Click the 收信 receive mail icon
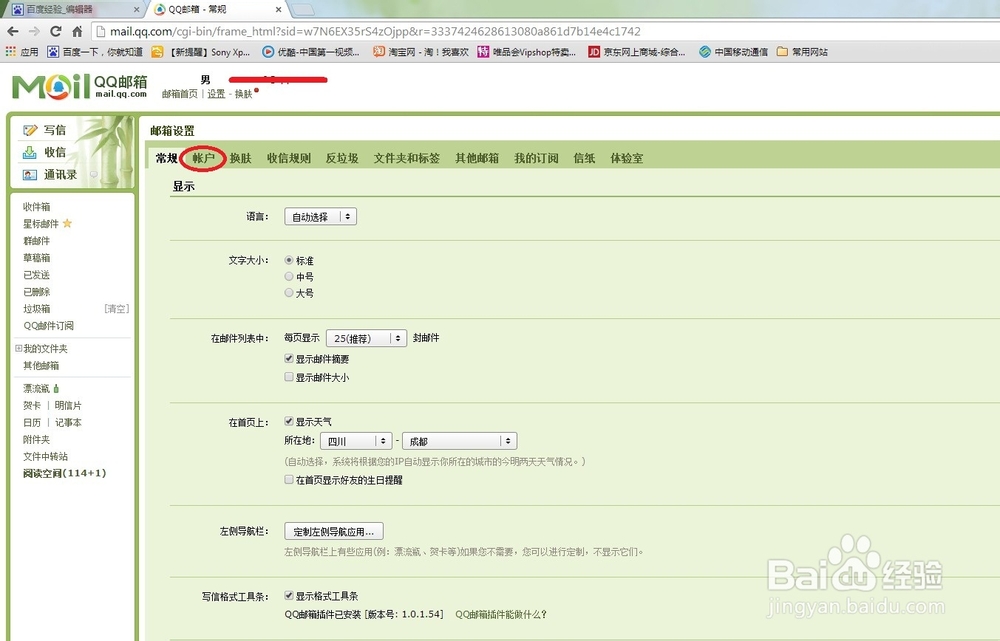 pyautogui.click(x=32, y=151)
